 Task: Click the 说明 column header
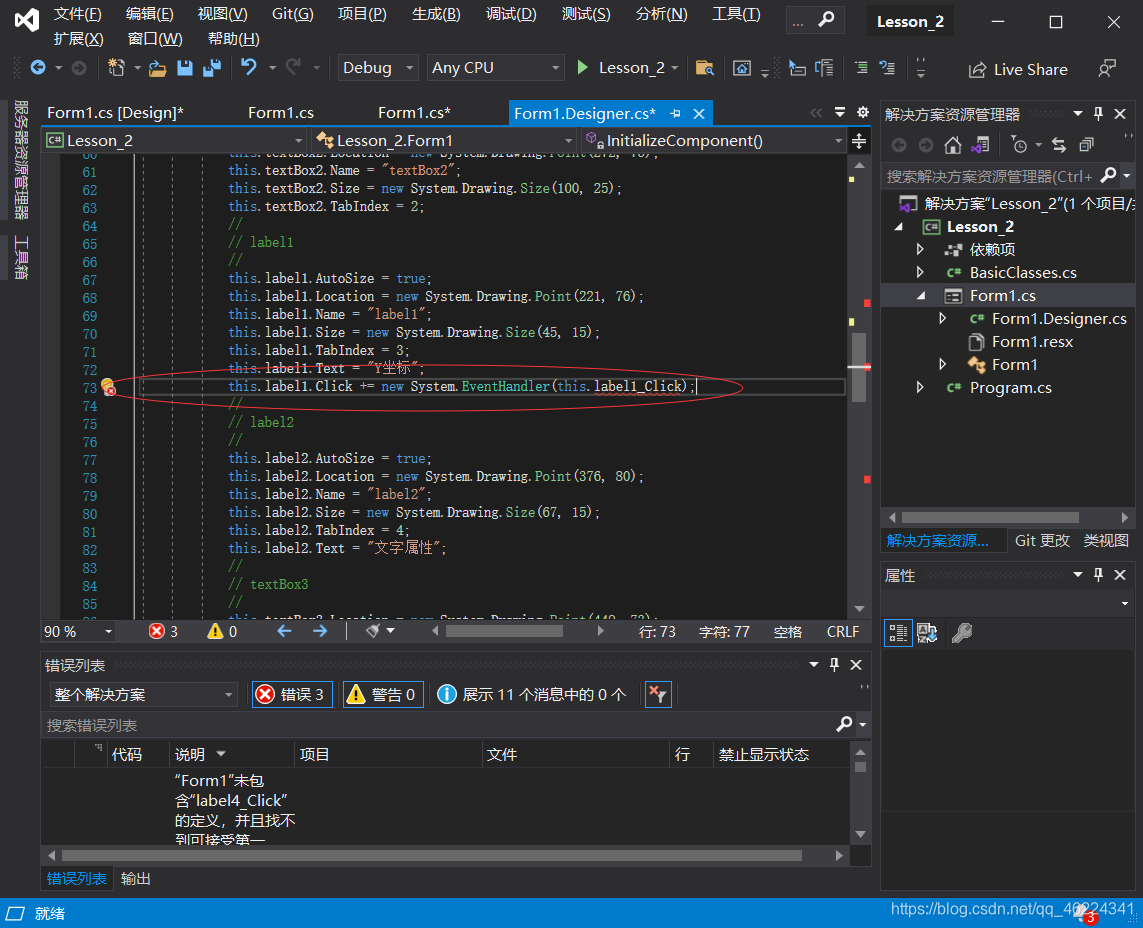pyautogui.click(x=230, y=755)
